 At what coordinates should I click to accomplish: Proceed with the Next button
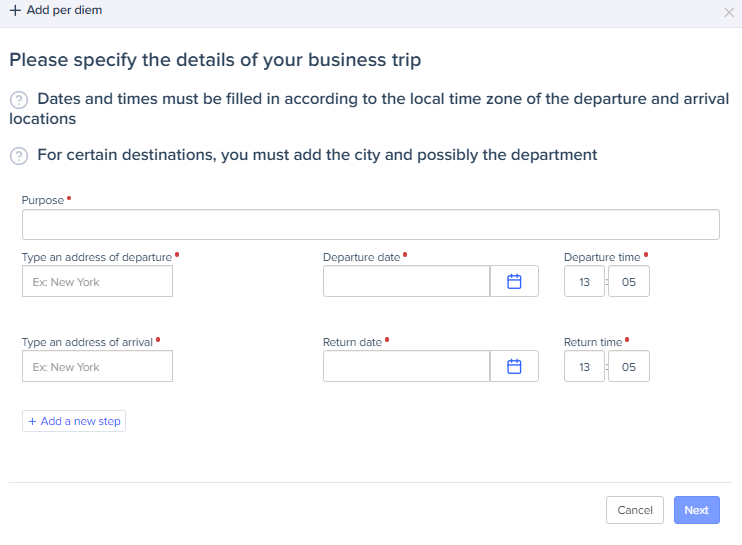coord(696,510)
